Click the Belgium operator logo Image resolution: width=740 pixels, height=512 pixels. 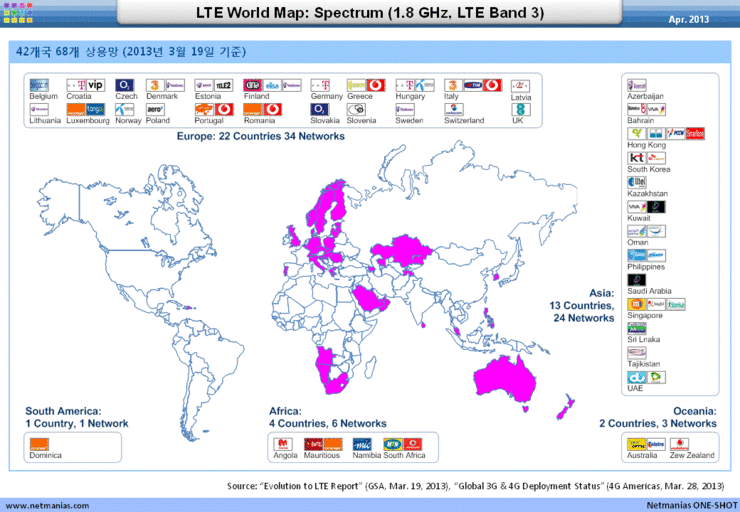point(39,85)
